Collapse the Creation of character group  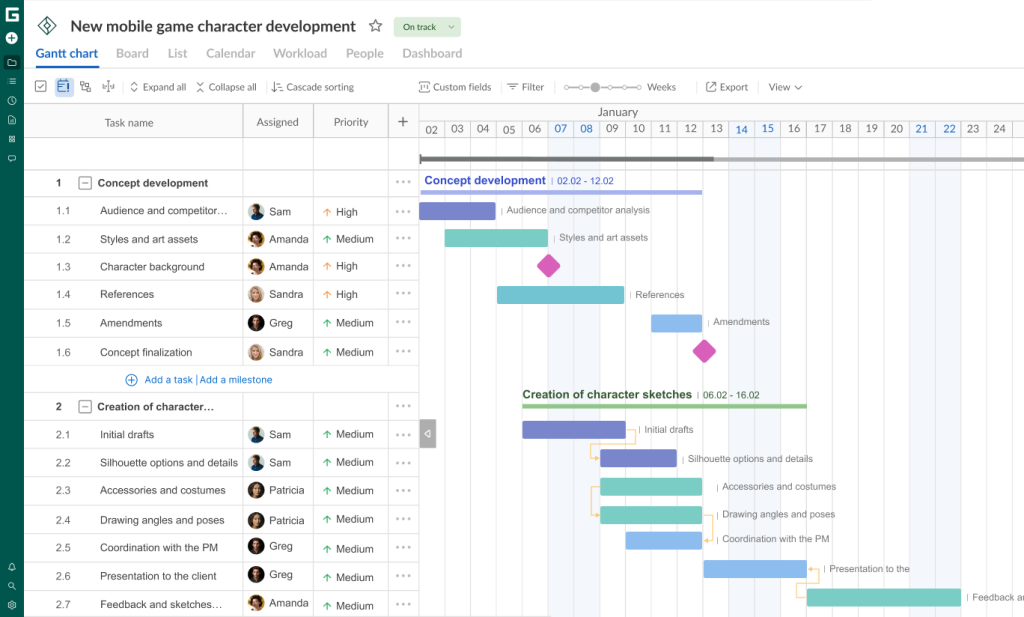(84, 406)
